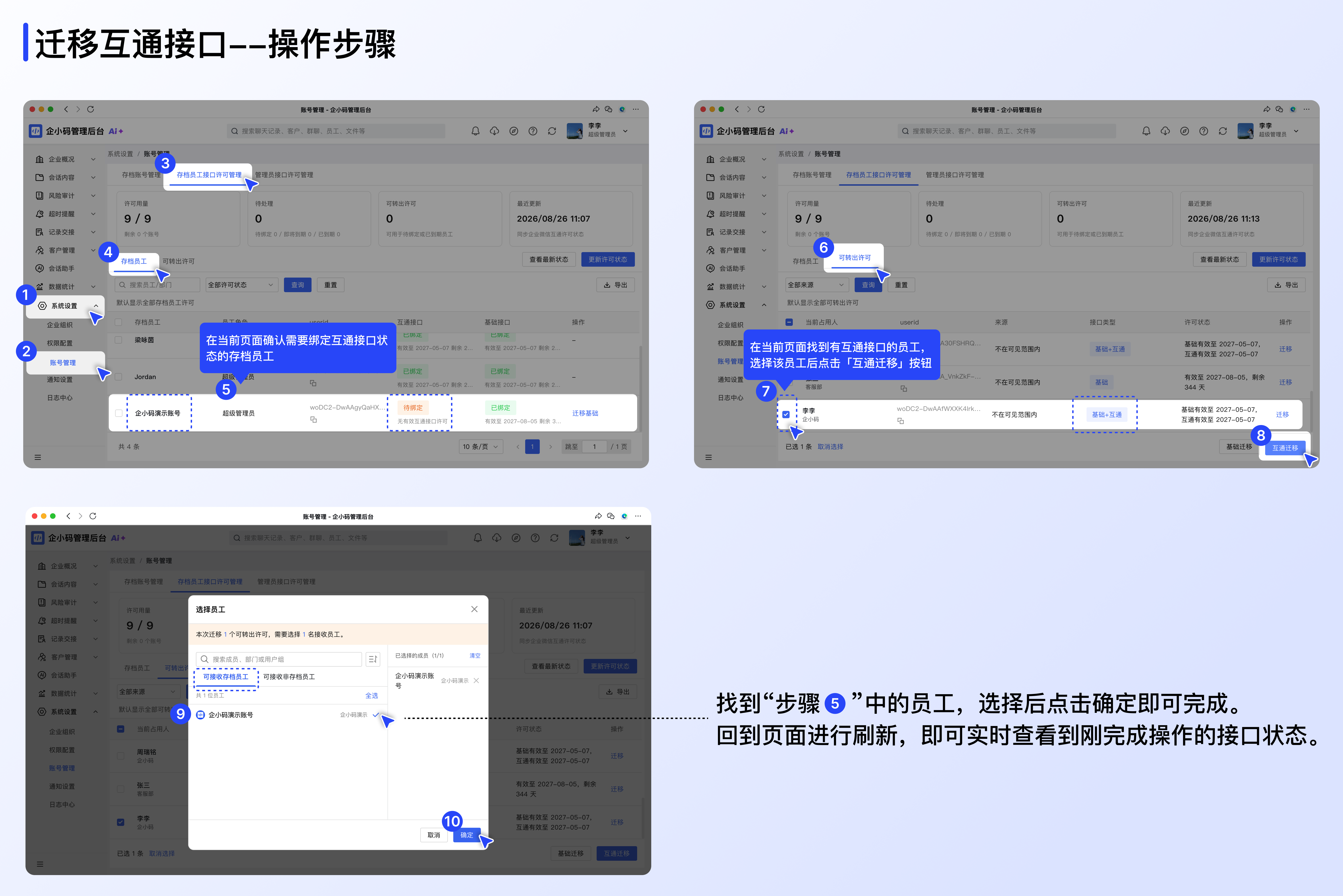1343x896 pixels.
Task: Open the 10 条/页 page size dropdown
Action: 481,447
